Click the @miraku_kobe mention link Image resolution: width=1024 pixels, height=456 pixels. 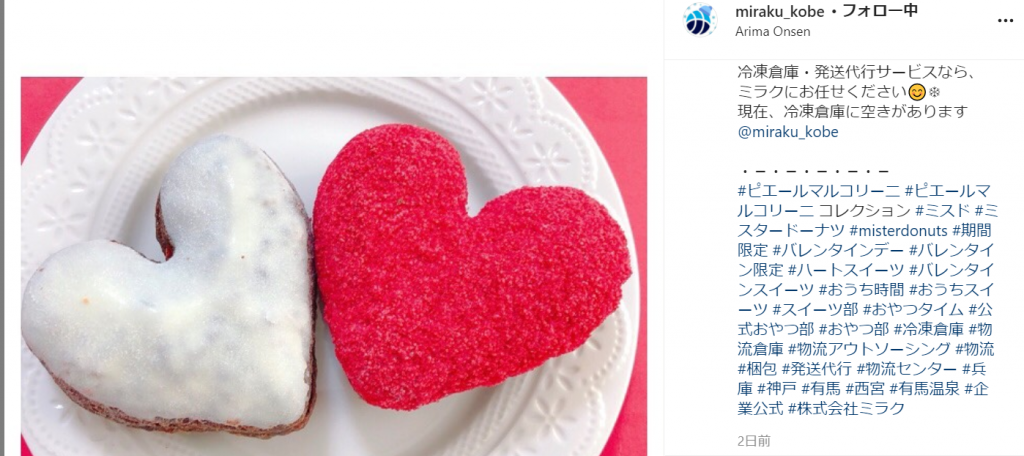pyautogui.click(x=788, y=131)
